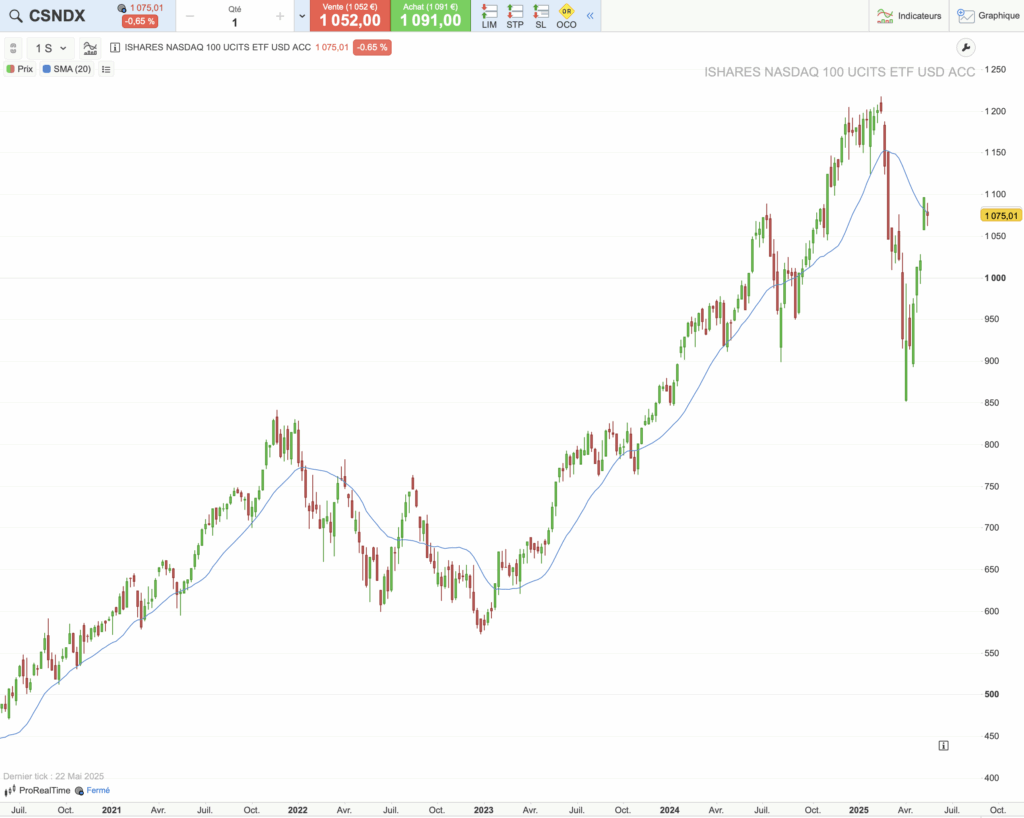This screenshot has height=818, width=1024.
Task: Click the clock icon beside Fermé
Action: [79, 791]
